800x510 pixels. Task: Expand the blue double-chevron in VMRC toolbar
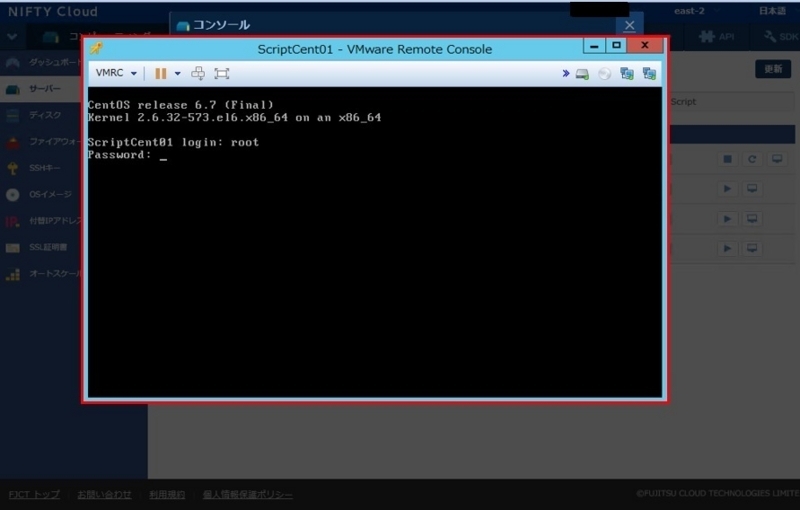(565, 73)
